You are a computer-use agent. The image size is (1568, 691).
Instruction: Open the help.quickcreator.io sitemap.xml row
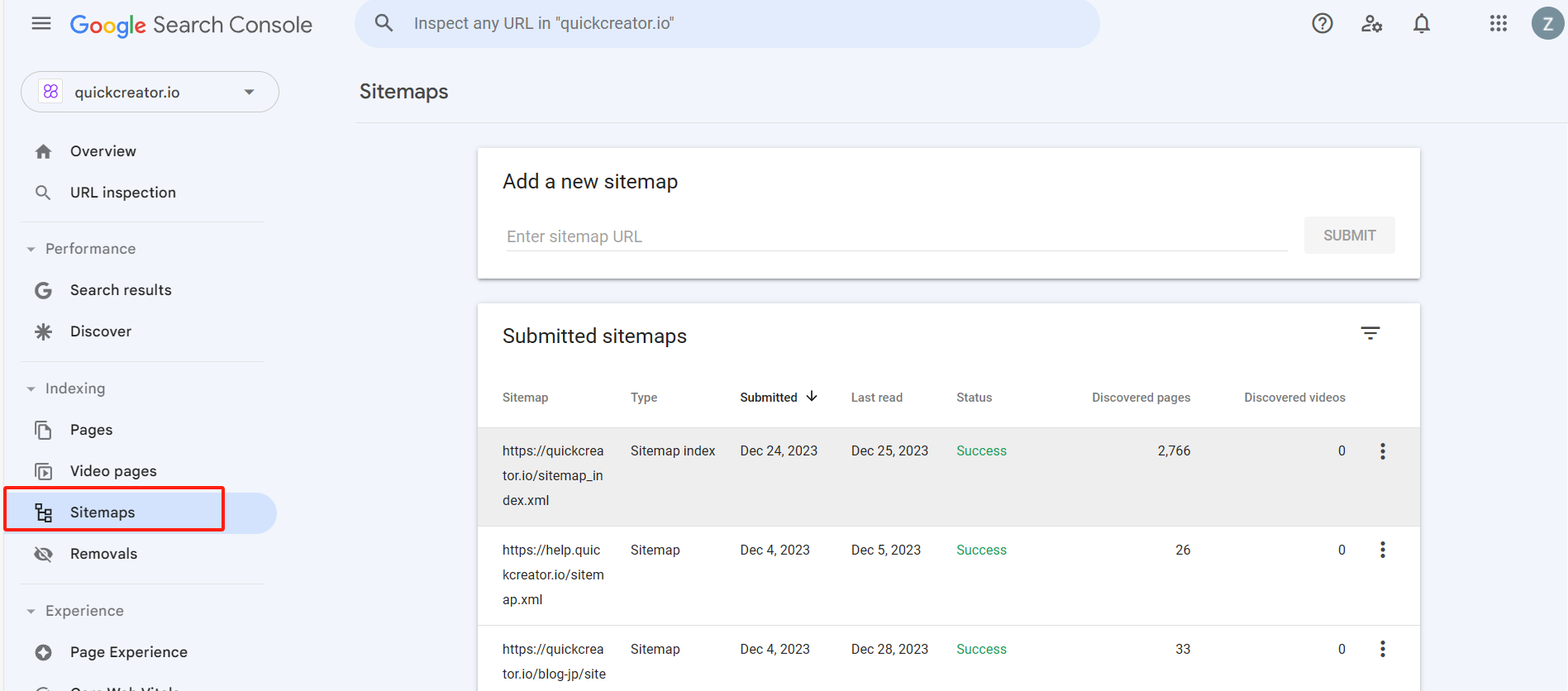point(949,575)
